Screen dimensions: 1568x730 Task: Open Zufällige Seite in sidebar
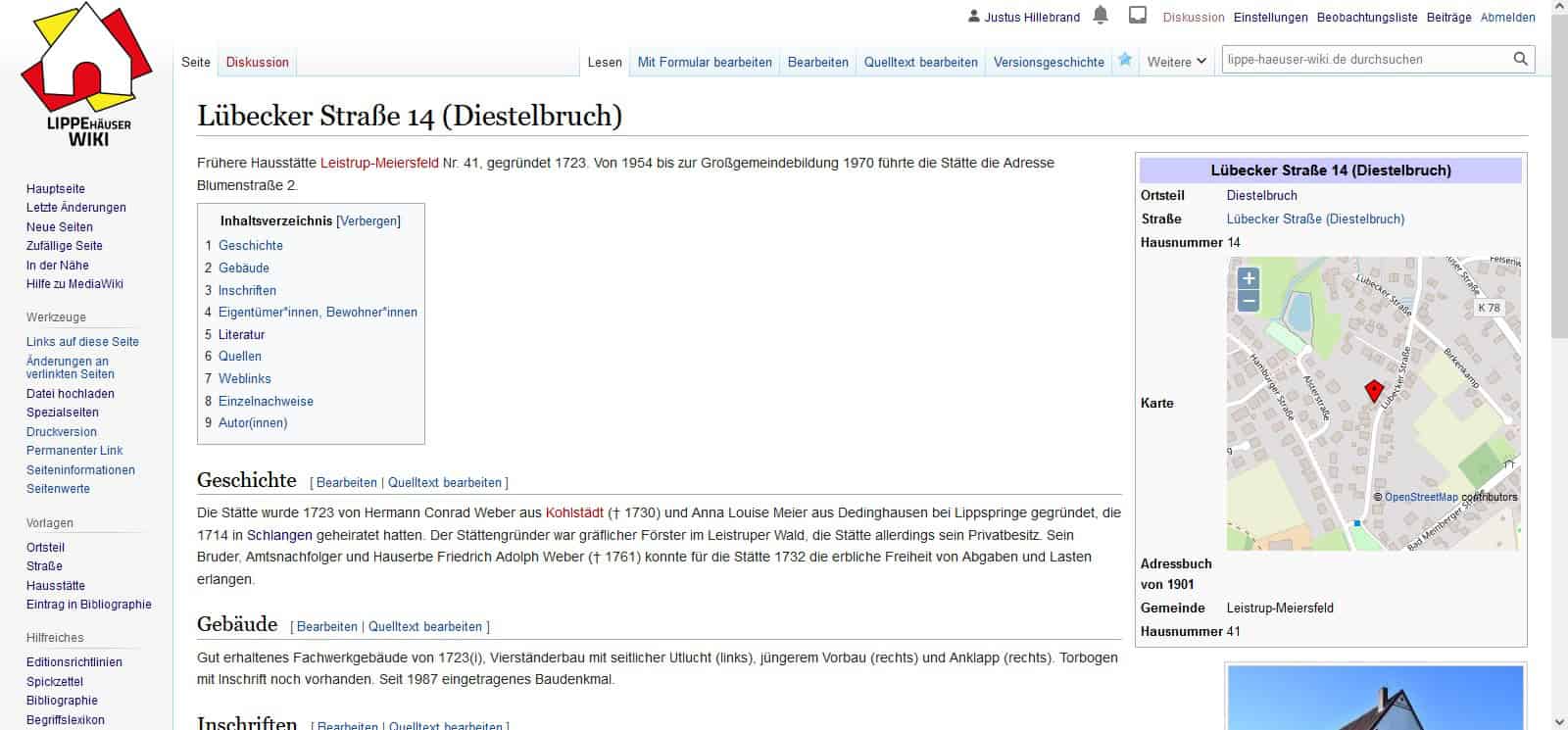point(64,246)
